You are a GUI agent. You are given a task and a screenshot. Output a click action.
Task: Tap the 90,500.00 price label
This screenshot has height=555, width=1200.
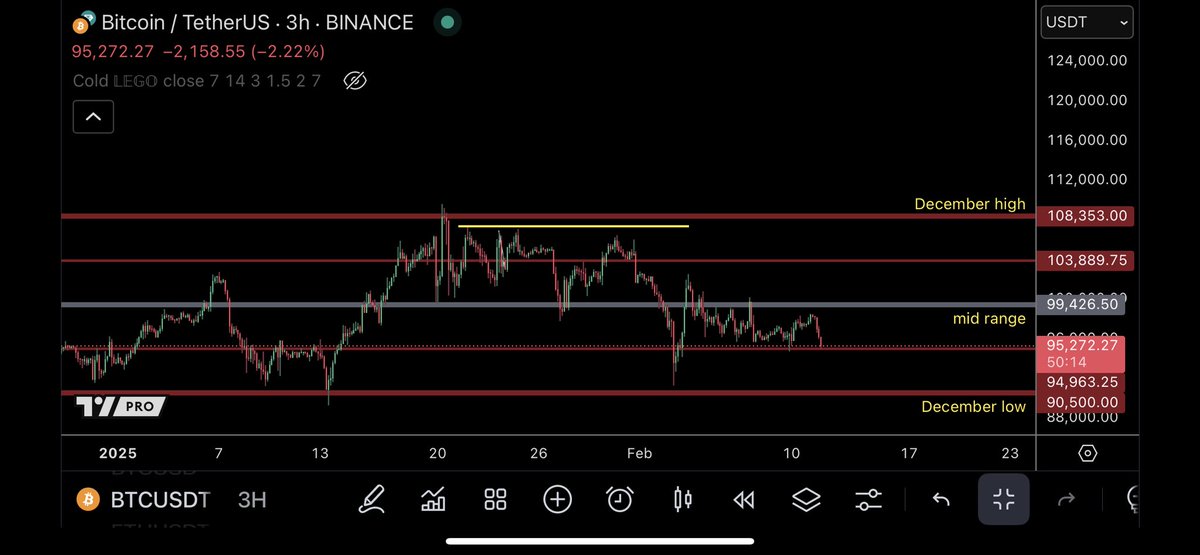(1081, 402)
